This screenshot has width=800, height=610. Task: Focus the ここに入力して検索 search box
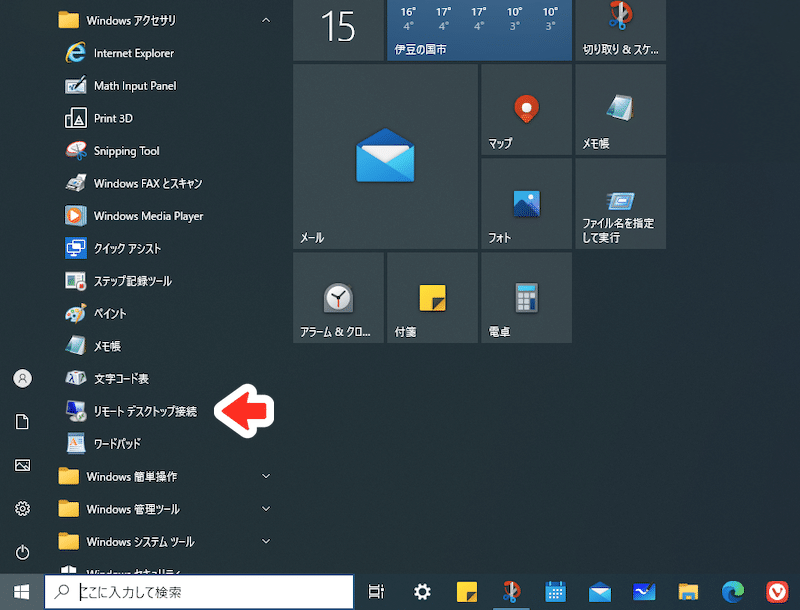pyautogui.click(x=199, y=592)
